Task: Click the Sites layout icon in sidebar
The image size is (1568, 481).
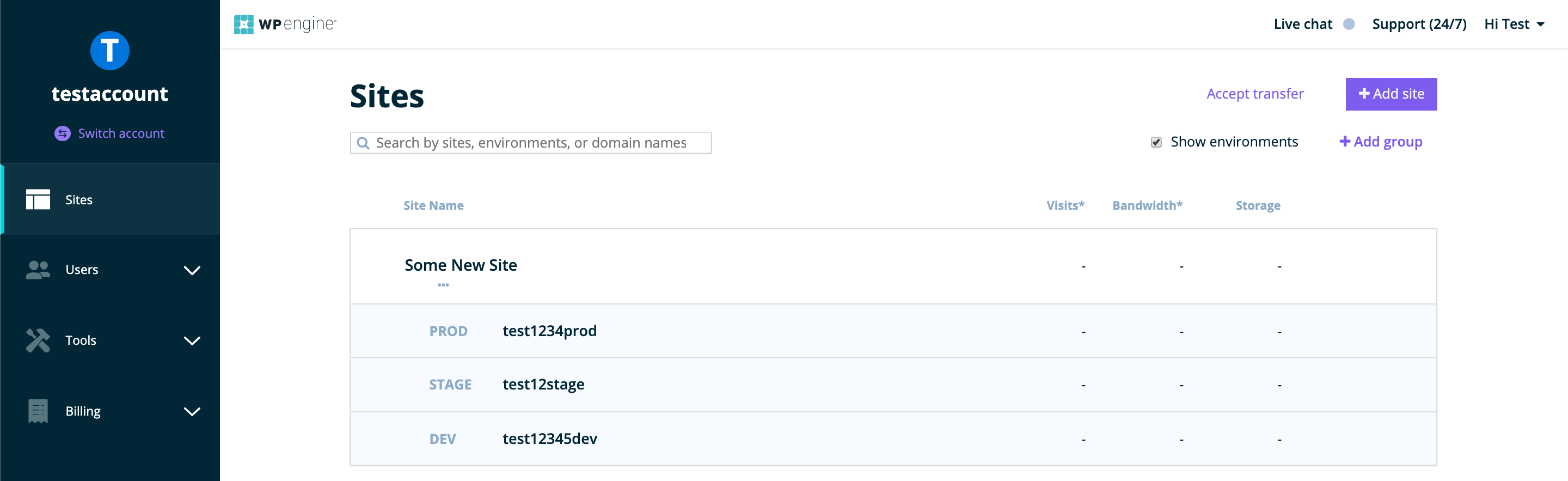Action: 38,199
